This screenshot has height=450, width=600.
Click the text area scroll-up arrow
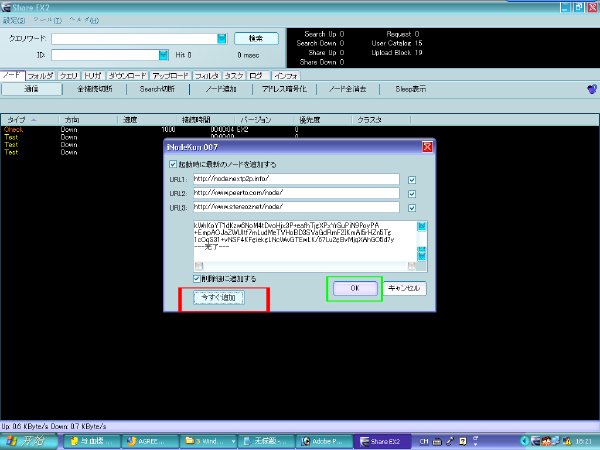click(421, 227)
